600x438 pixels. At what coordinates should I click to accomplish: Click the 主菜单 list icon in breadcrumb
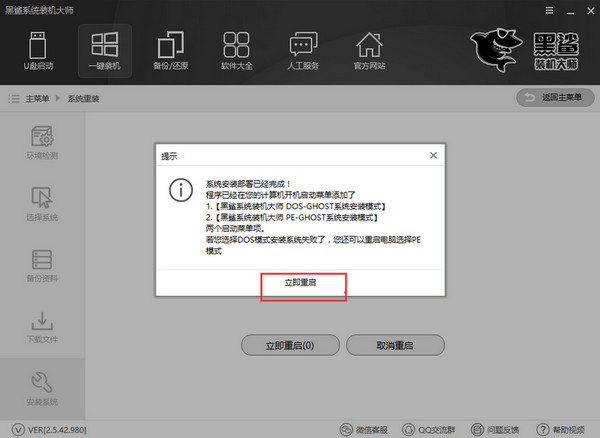(x=14, y=99)
